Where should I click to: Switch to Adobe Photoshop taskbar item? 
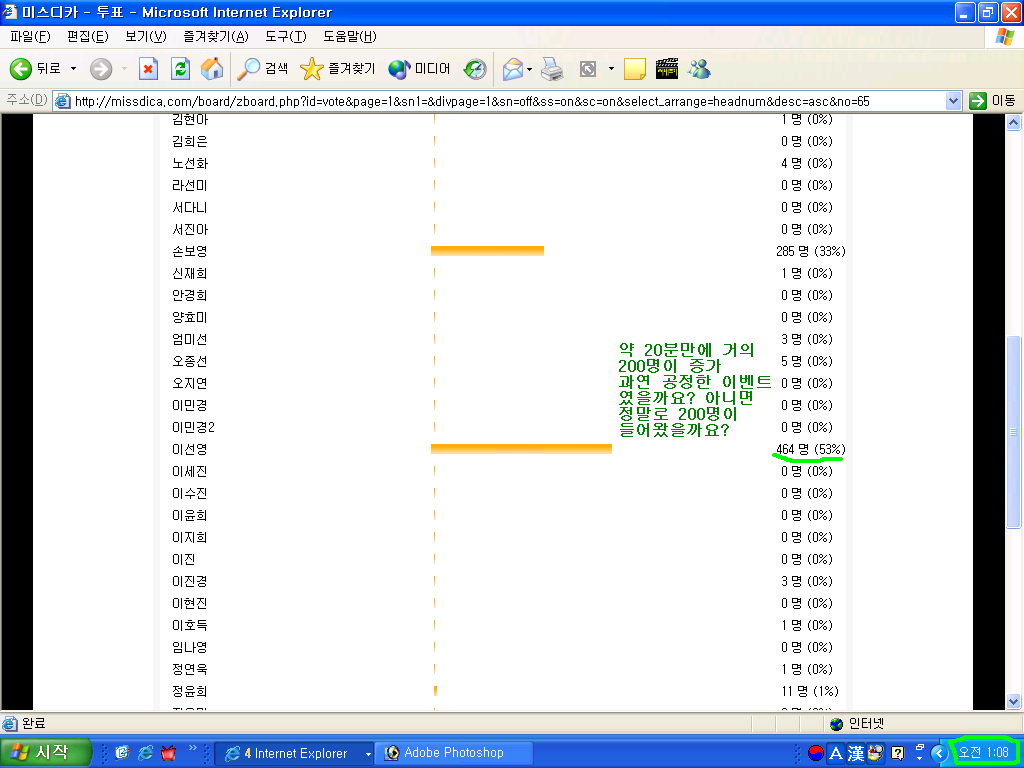point(453,753)
